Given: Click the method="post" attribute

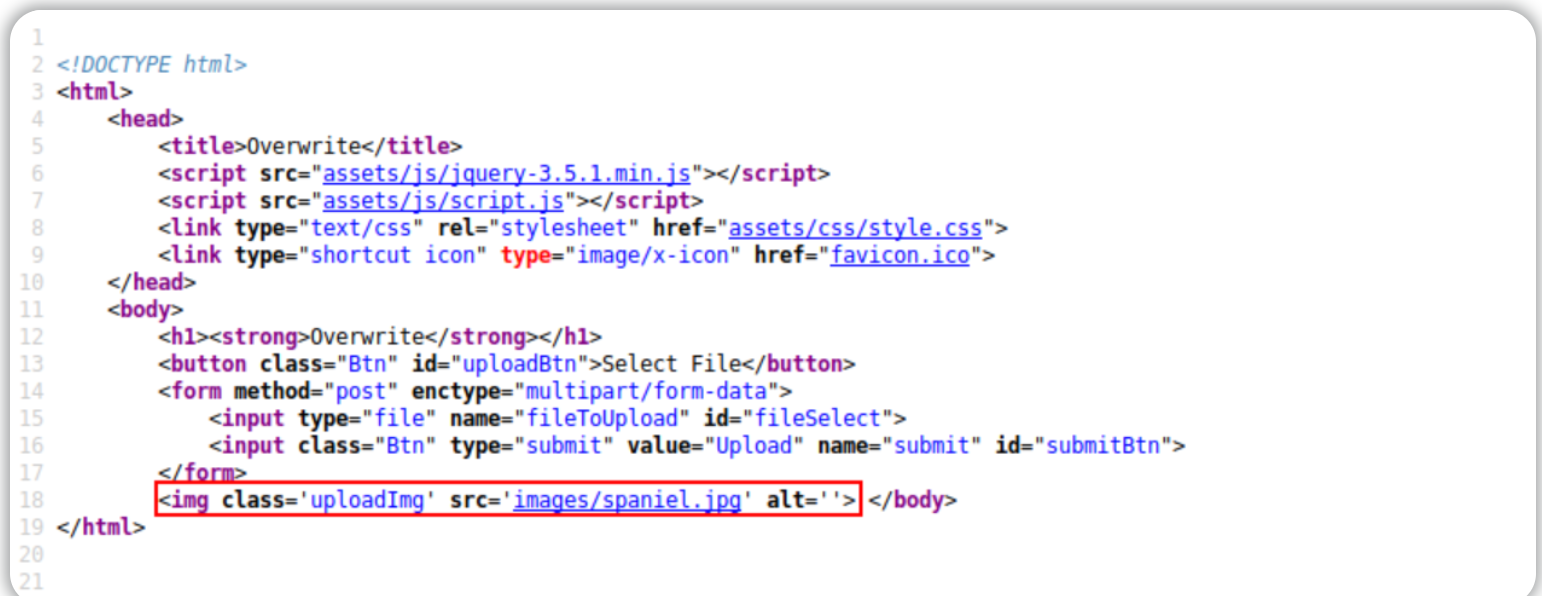Looking at the screenshot, I should pos(316,391).
